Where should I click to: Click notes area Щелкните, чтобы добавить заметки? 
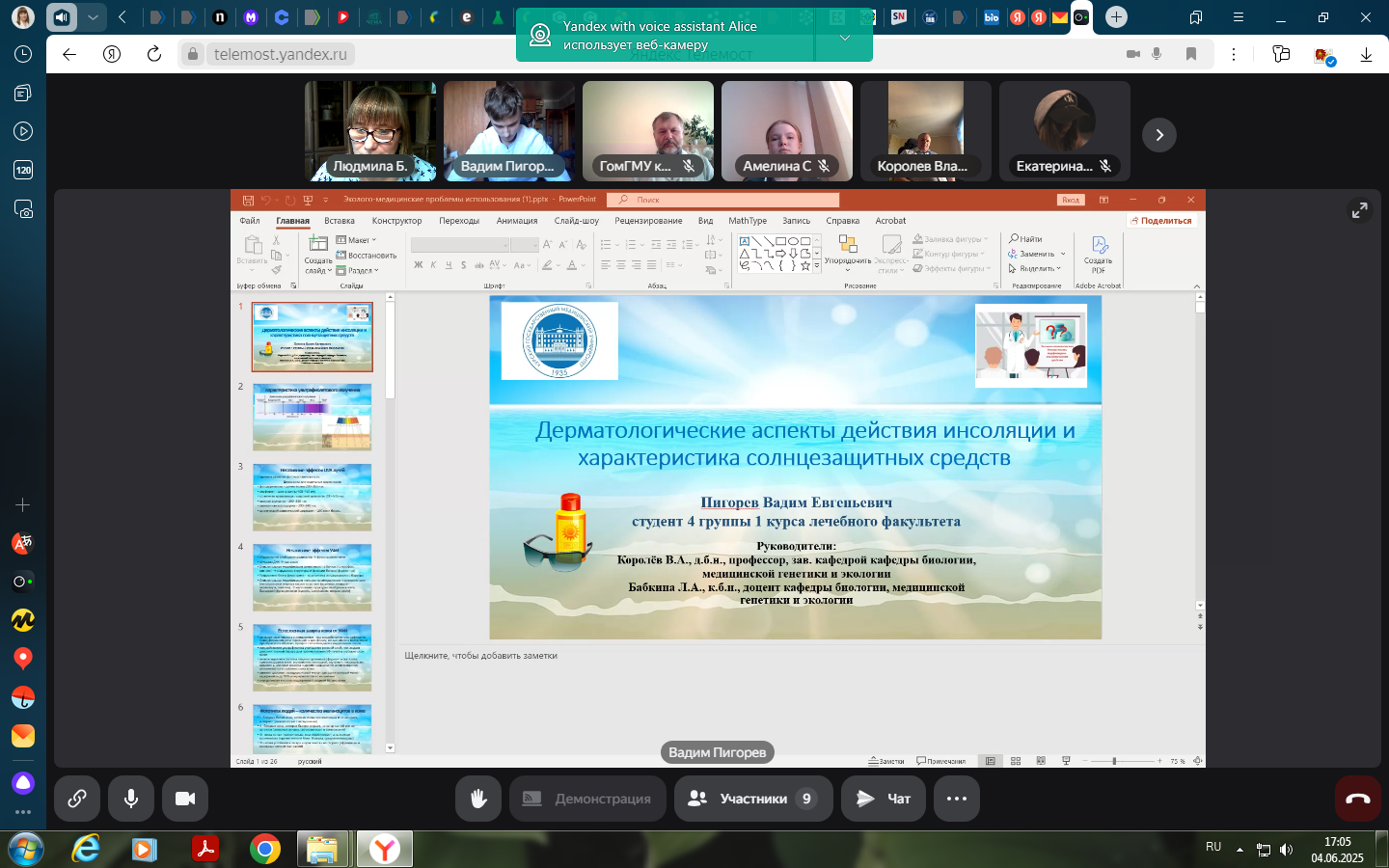(481, 656)
